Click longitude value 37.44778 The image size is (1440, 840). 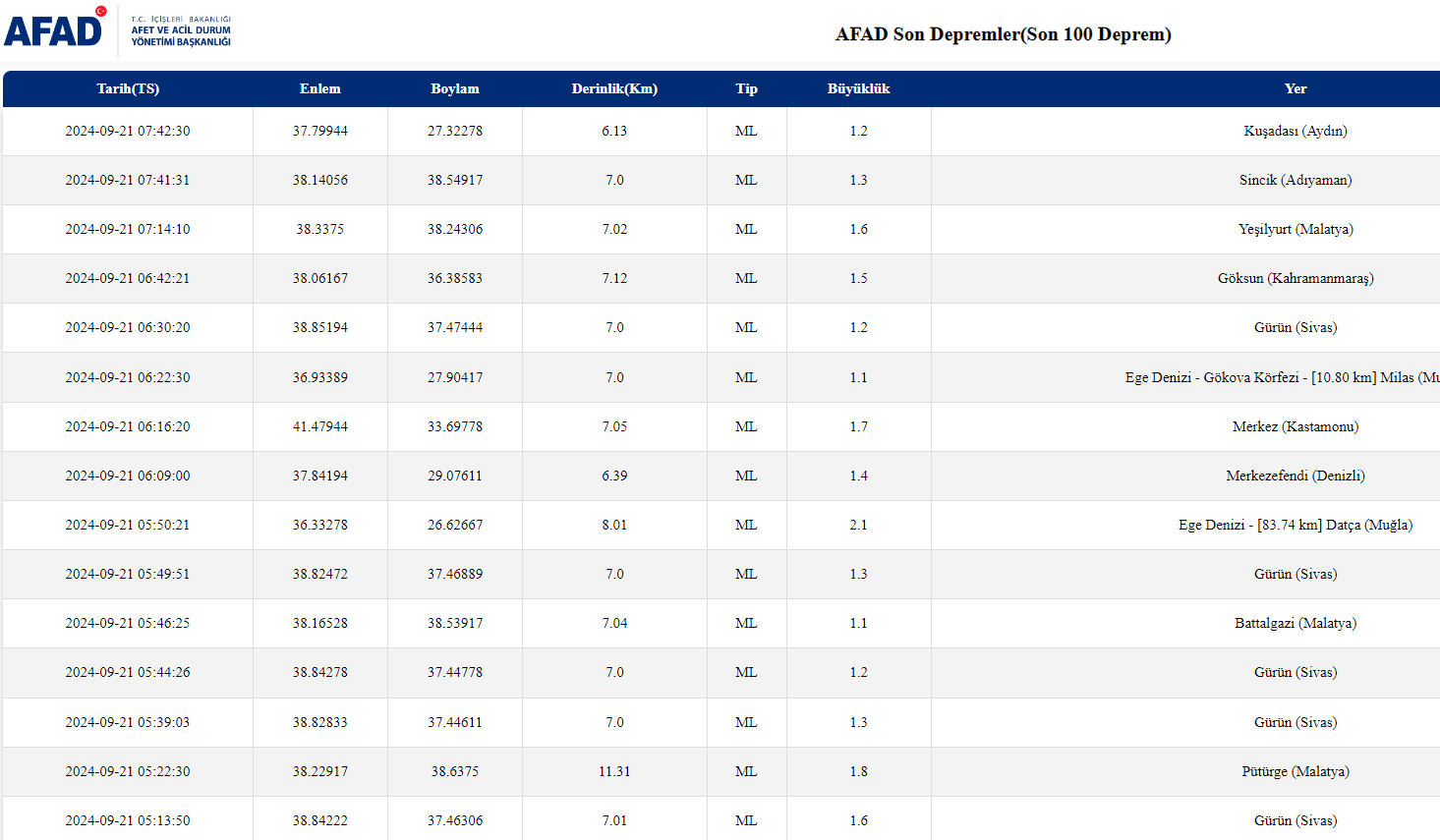455,672
